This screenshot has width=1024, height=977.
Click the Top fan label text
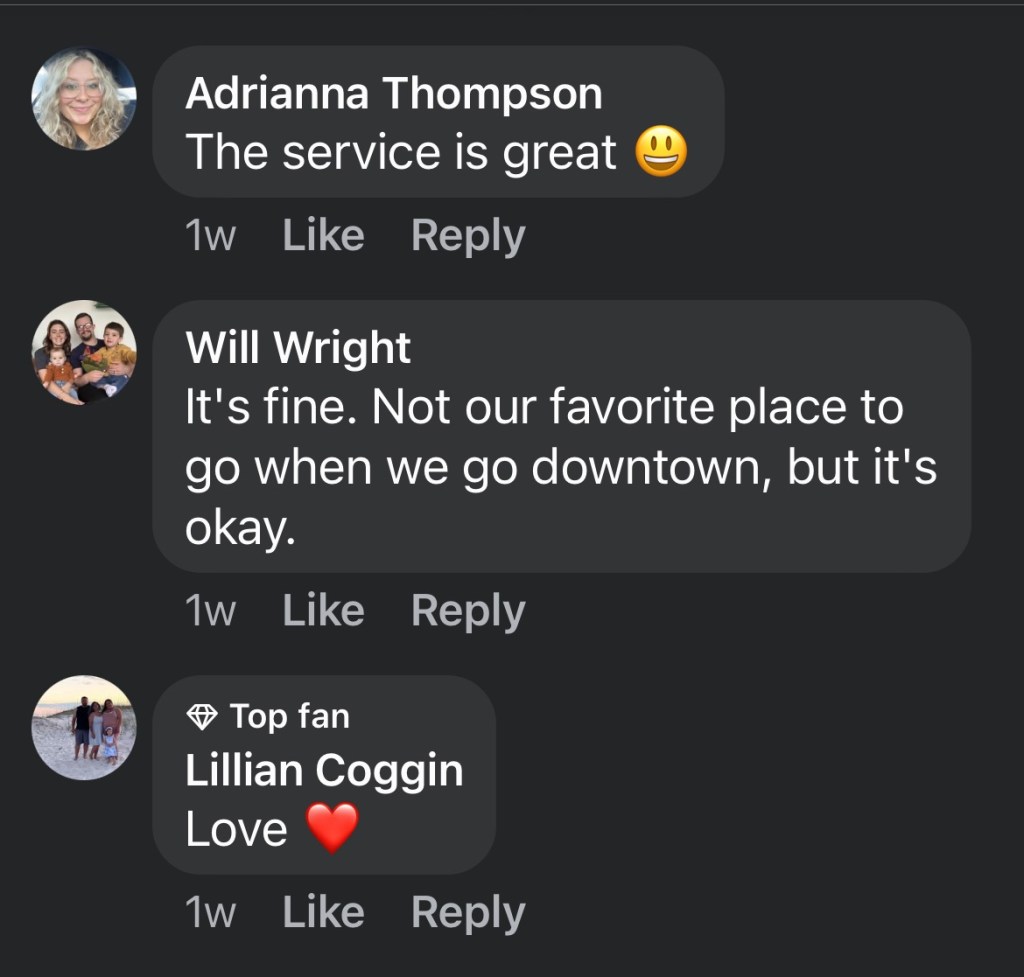[x=289, y=716]
